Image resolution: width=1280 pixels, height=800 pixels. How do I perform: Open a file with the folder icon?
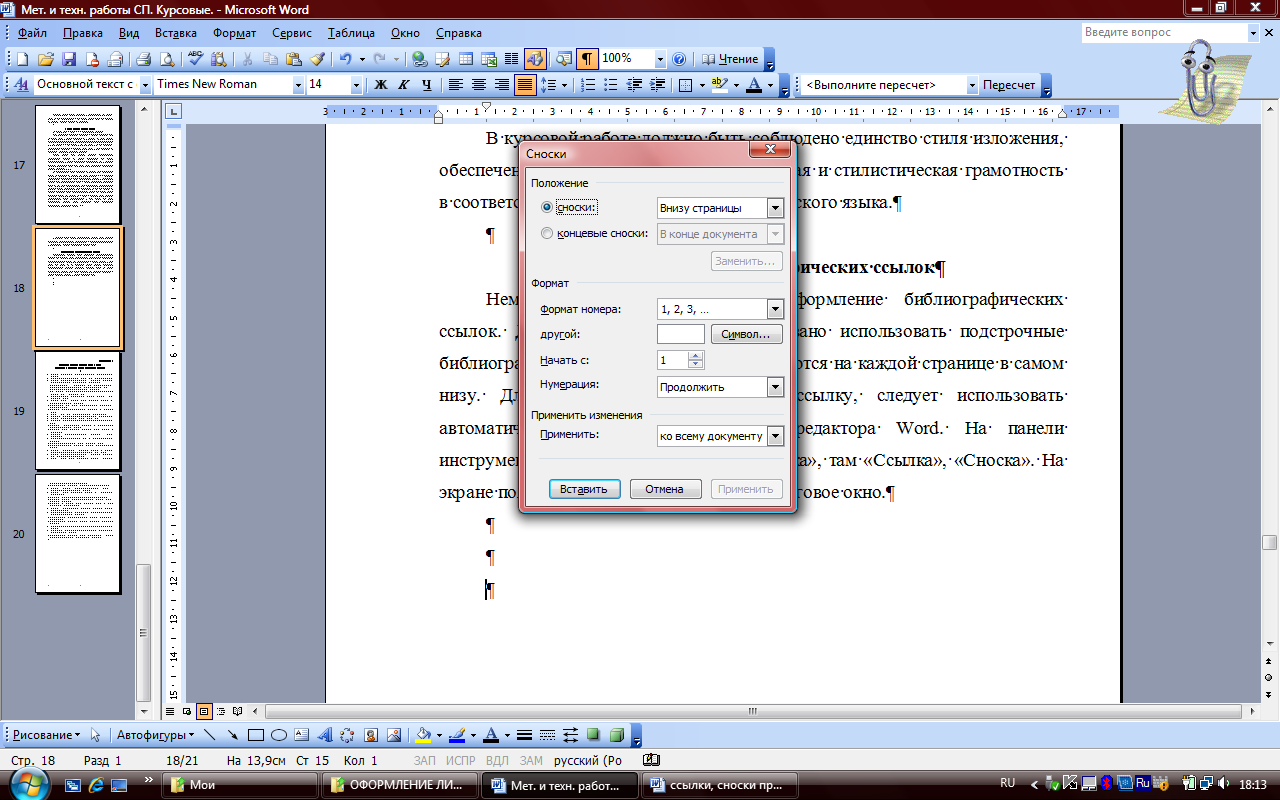point(48,59)
